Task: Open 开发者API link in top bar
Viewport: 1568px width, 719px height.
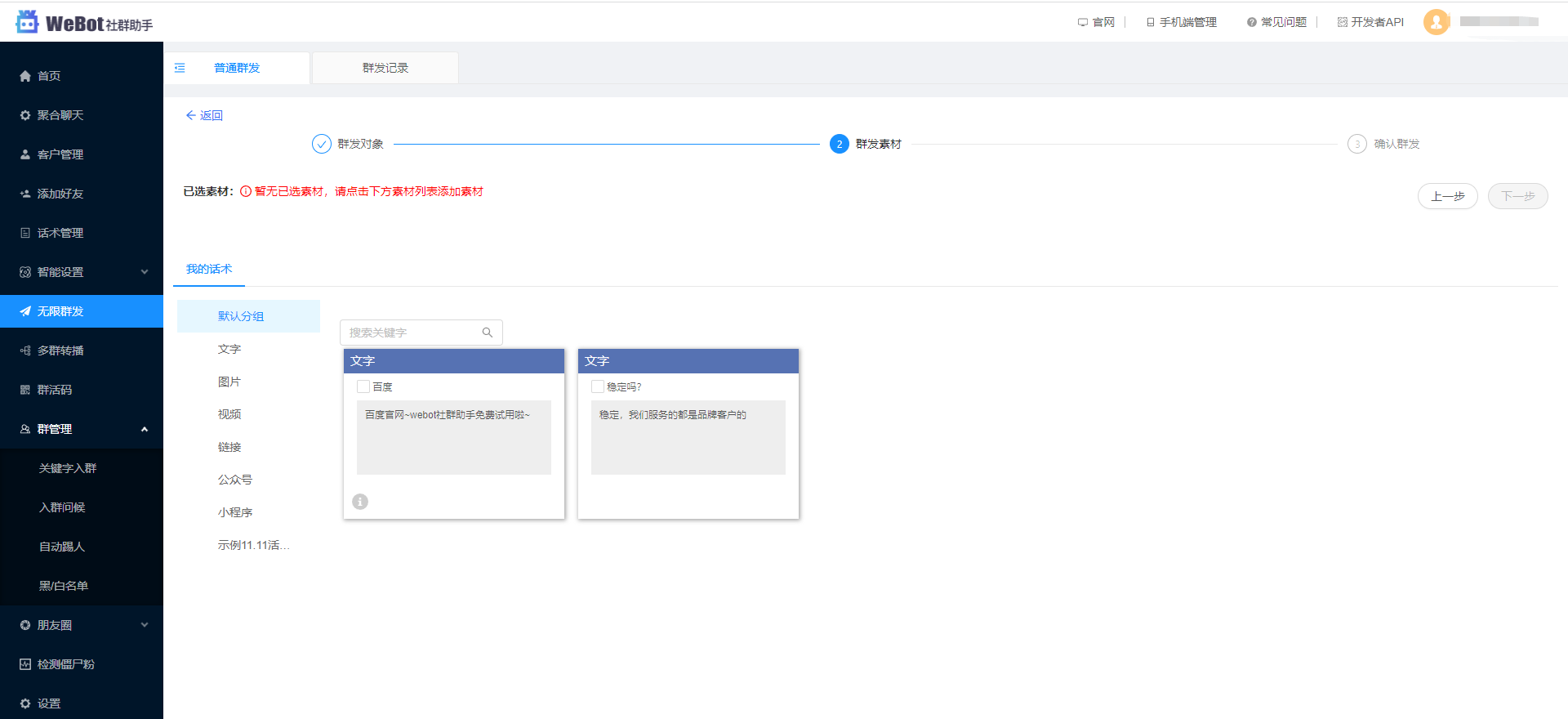Action: 1371,22
